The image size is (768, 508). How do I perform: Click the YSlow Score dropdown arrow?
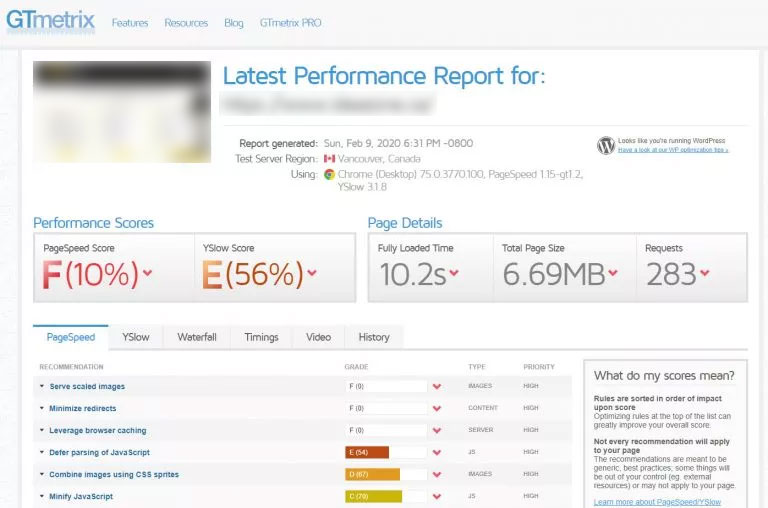[x=312, y=272]
